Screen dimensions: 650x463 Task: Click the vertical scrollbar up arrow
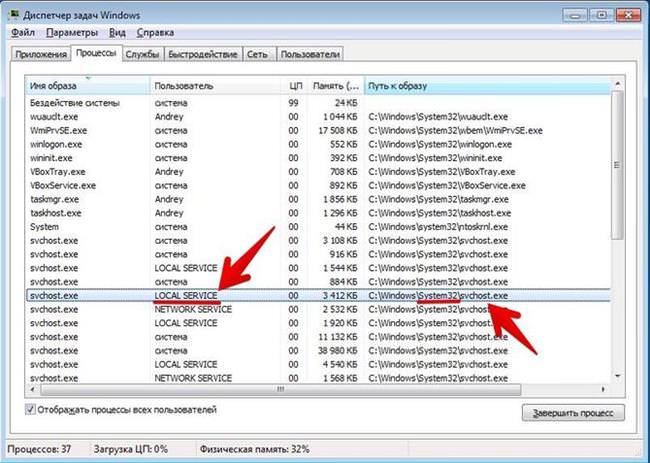click(617, 84)
